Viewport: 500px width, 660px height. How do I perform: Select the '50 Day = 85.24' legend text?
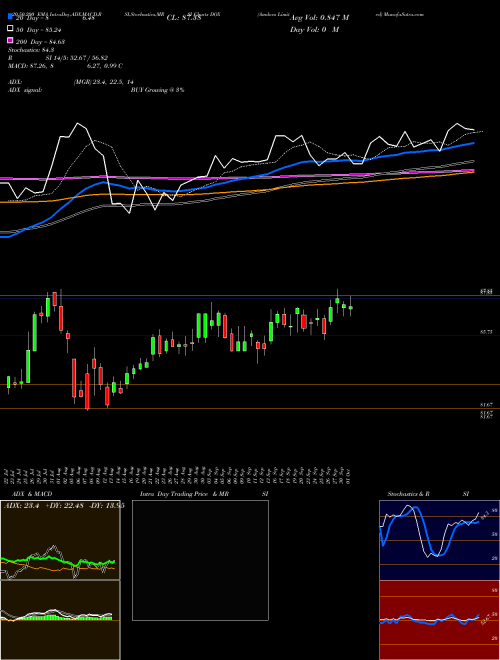[x=40, y=29]
